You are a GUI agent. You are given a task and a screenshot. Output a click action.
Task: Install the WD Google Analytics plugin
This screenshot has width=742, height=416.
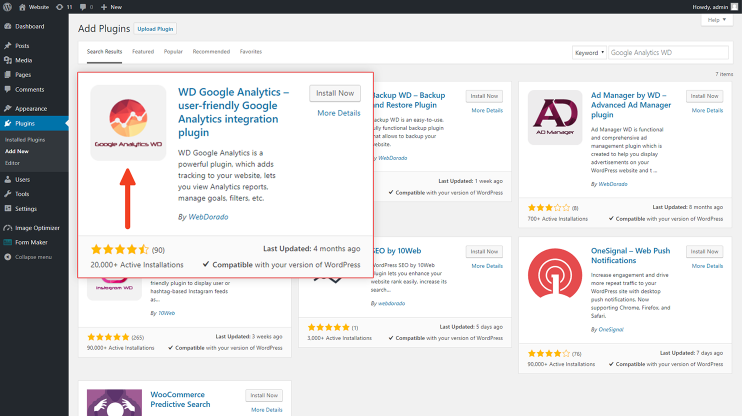click(335, 93)
